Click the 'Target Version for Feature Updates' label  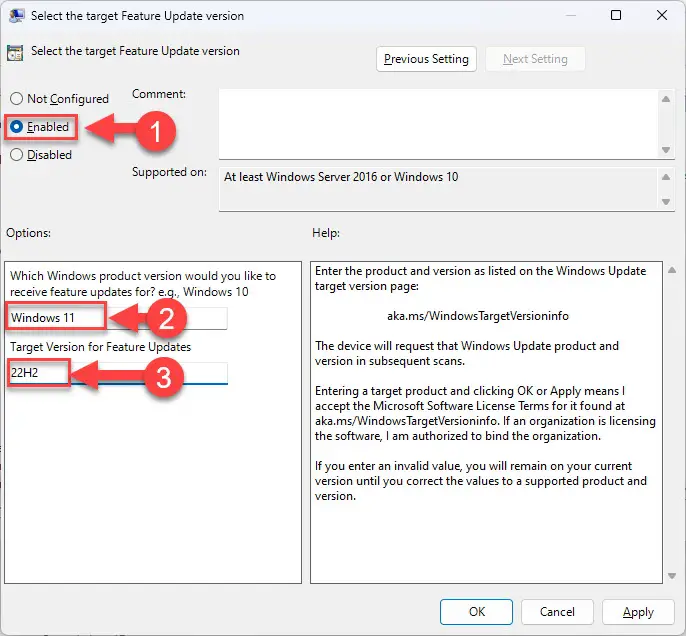tap(101, 347)
